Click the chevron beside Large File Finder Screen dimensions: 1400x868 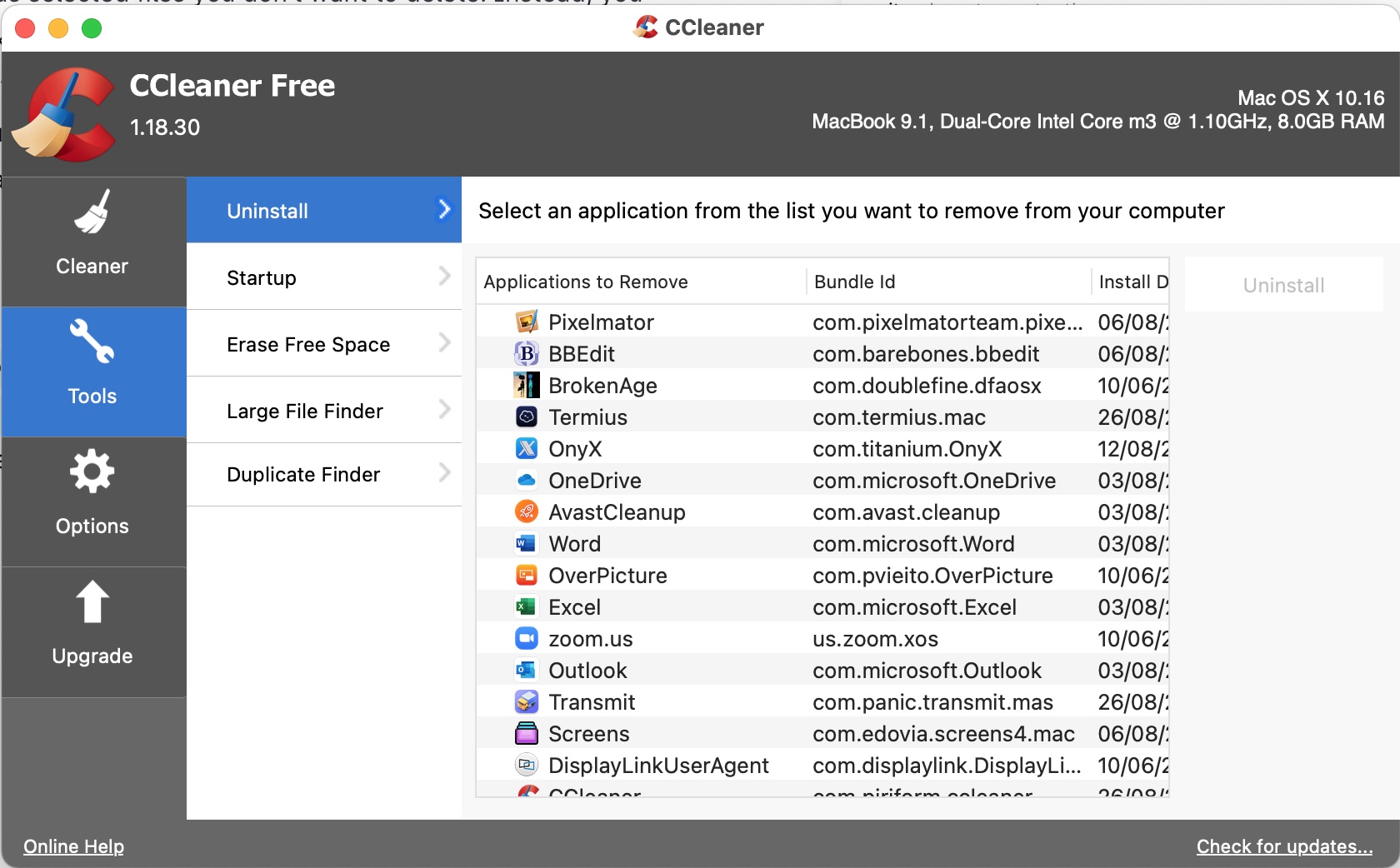pos(444,409)
